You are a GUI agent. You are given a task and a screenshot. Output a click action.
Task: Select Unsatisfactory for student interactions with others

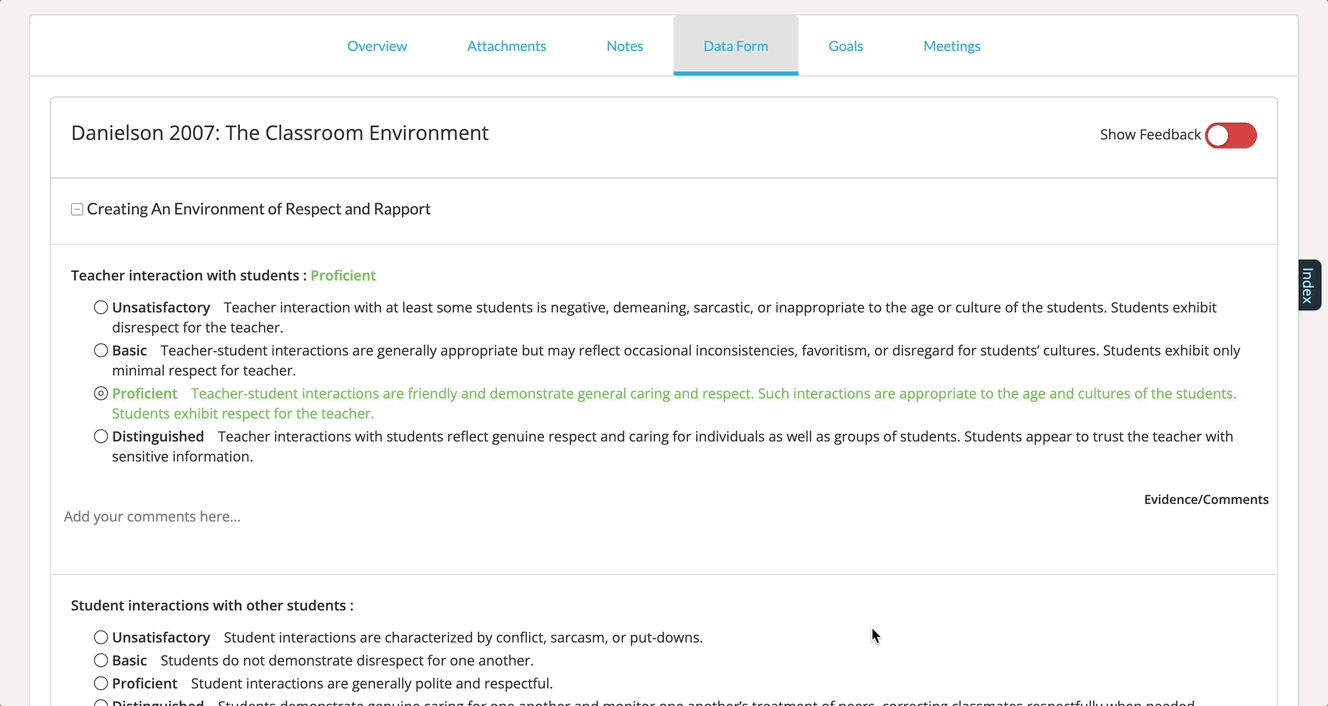[101, 638]
